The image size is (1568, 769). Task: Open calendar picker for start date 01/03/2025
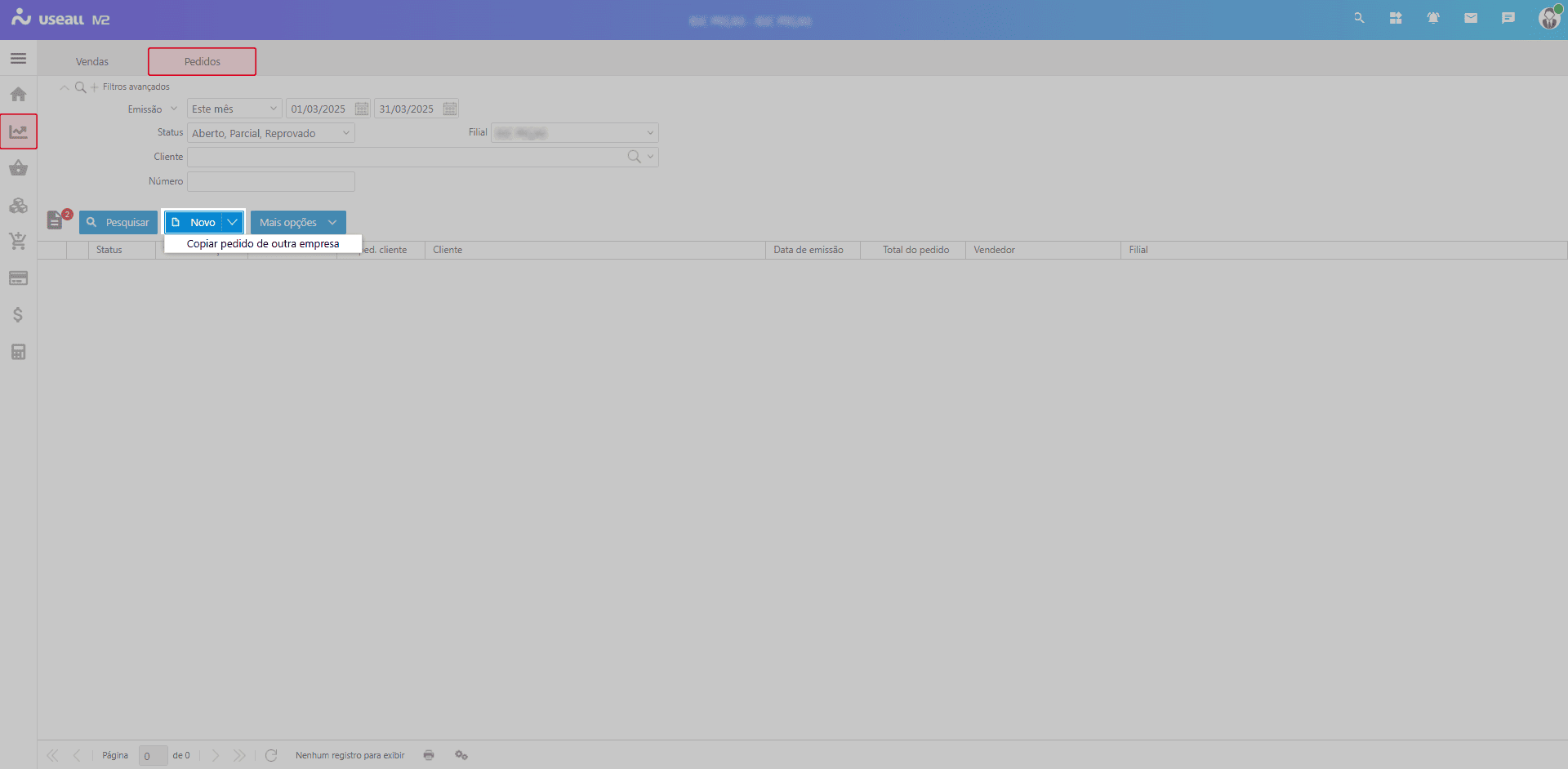[362, 109]
